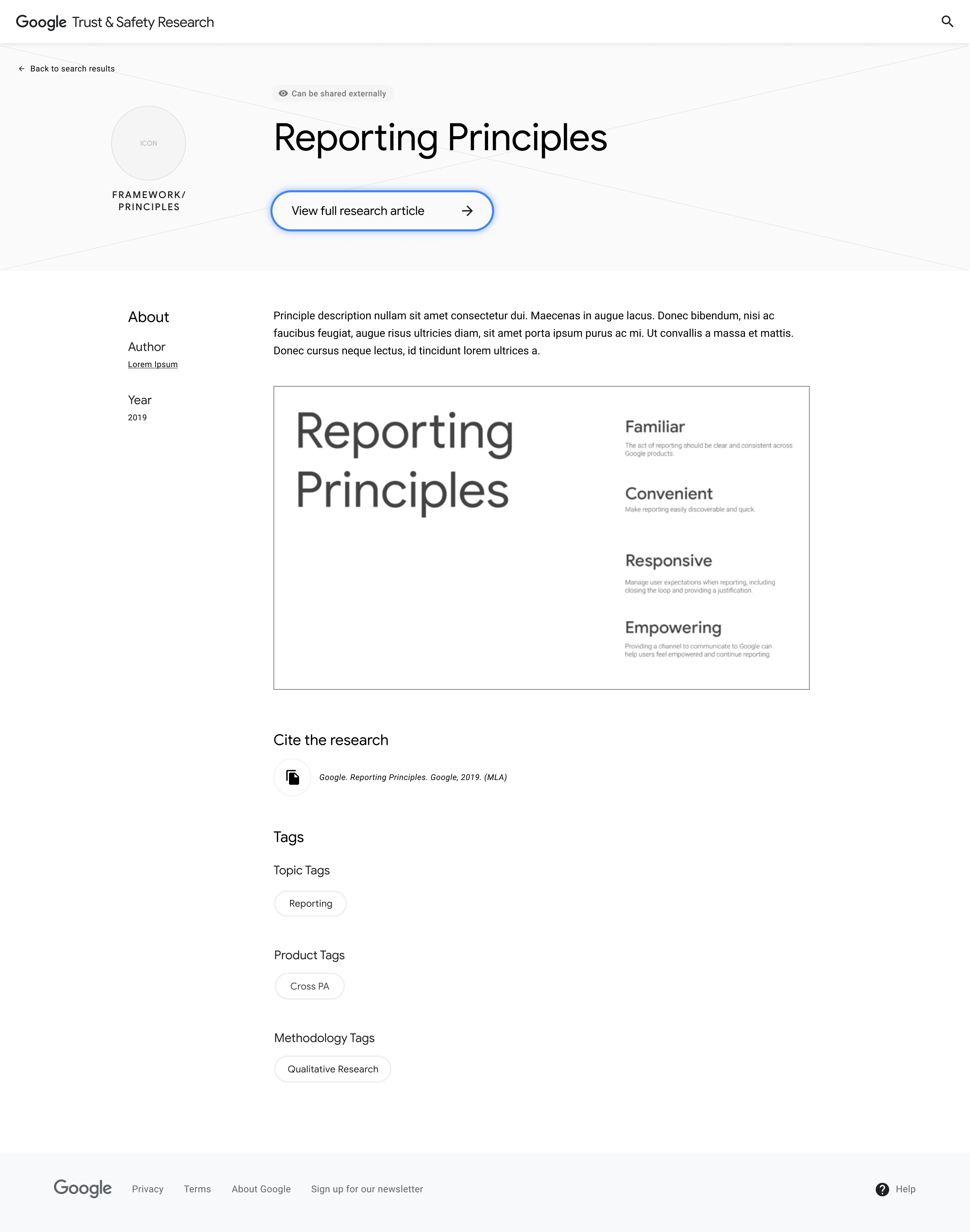The height and width of the screenshot is (1232, 970).
Task: Open the Back to search results link
Action: [x=72, y=68]
